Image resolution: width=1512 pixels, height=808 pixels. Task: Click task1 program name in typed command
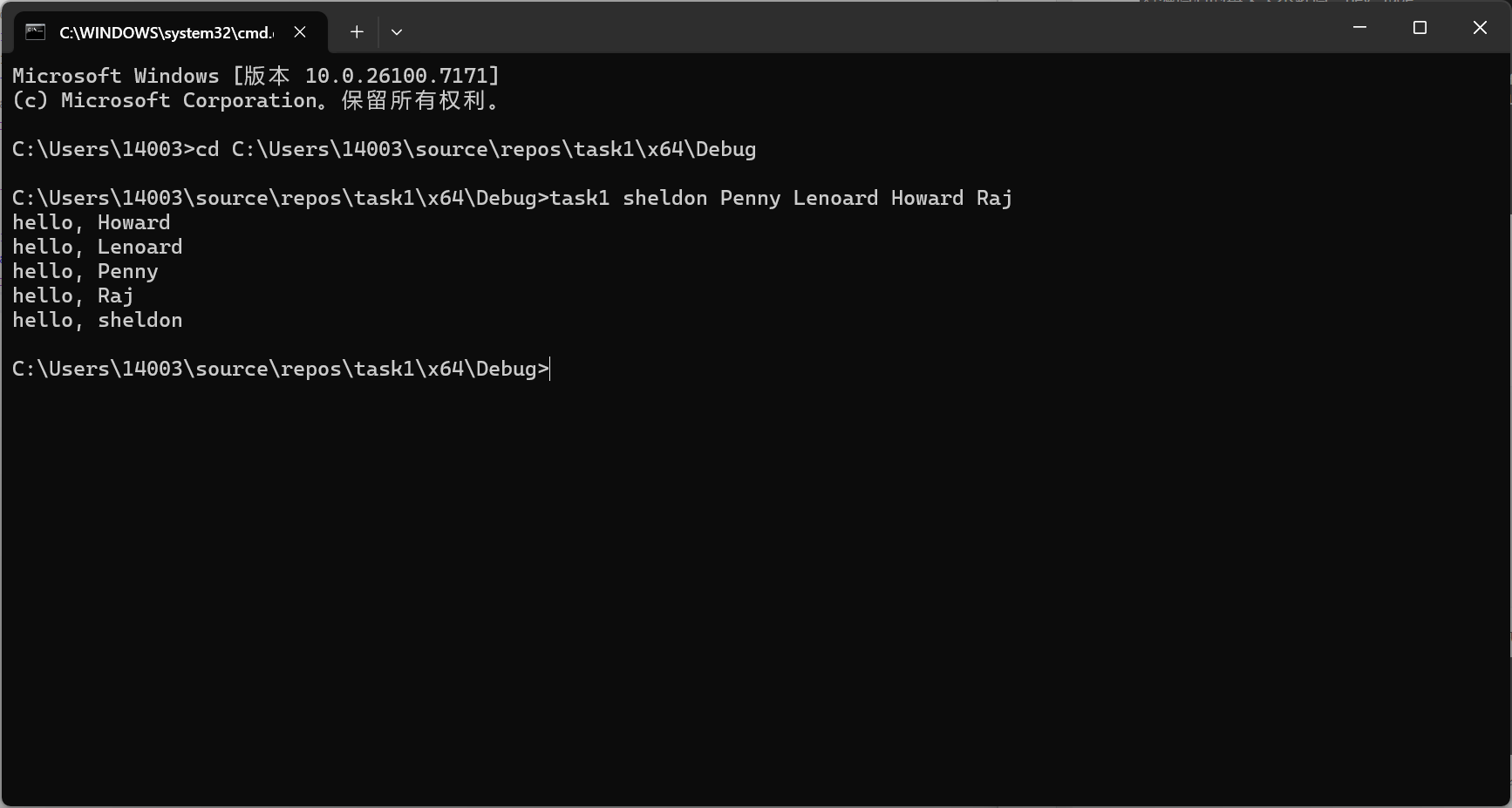580,198
